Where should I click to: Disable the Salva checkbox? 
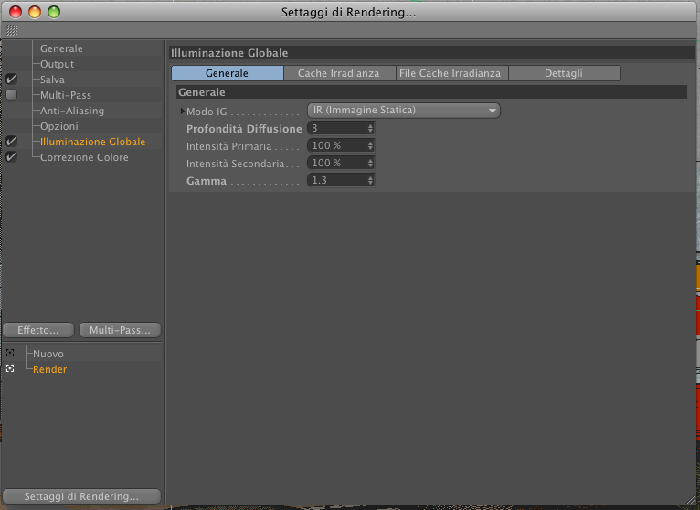(11, 79)
